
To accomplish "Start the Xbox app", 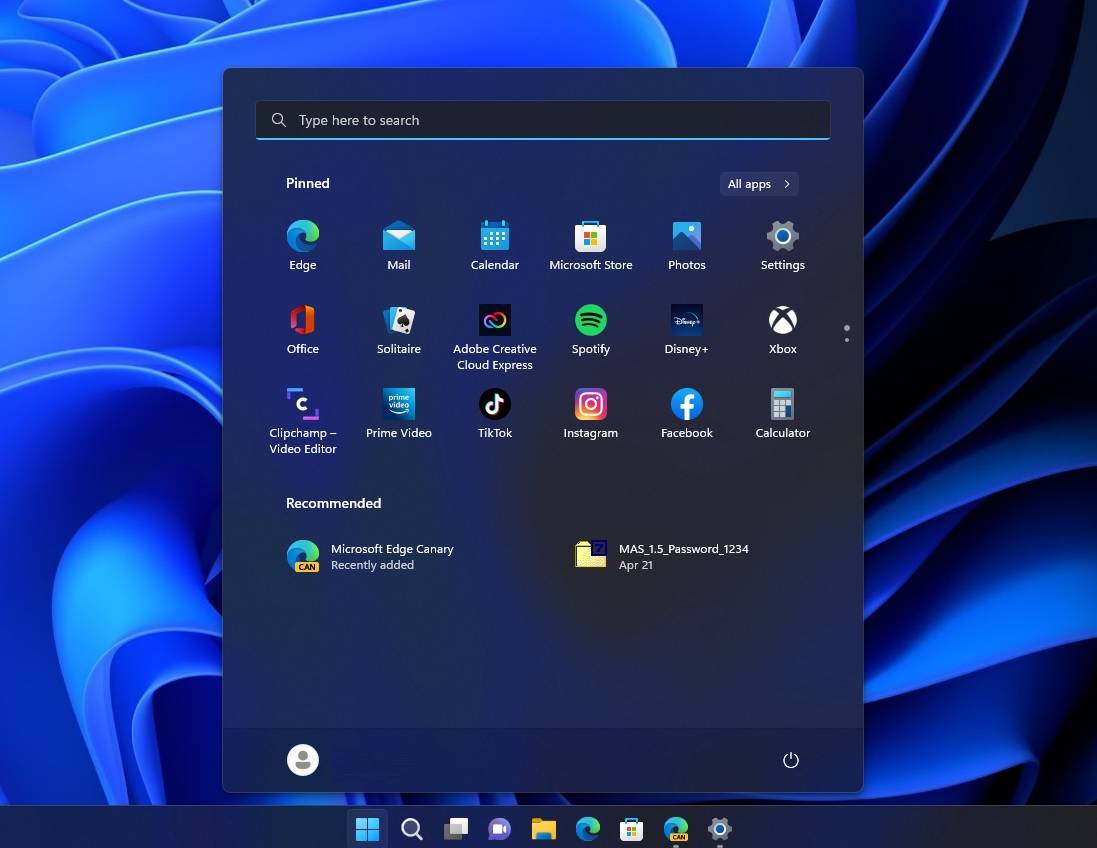I will tap(782, 320).
